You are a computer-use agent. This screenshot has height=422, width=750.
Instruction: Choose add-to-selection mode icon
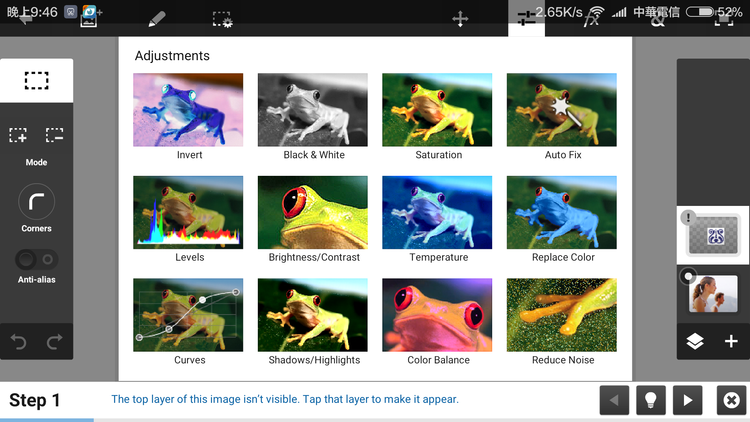[x=18, y=135]
